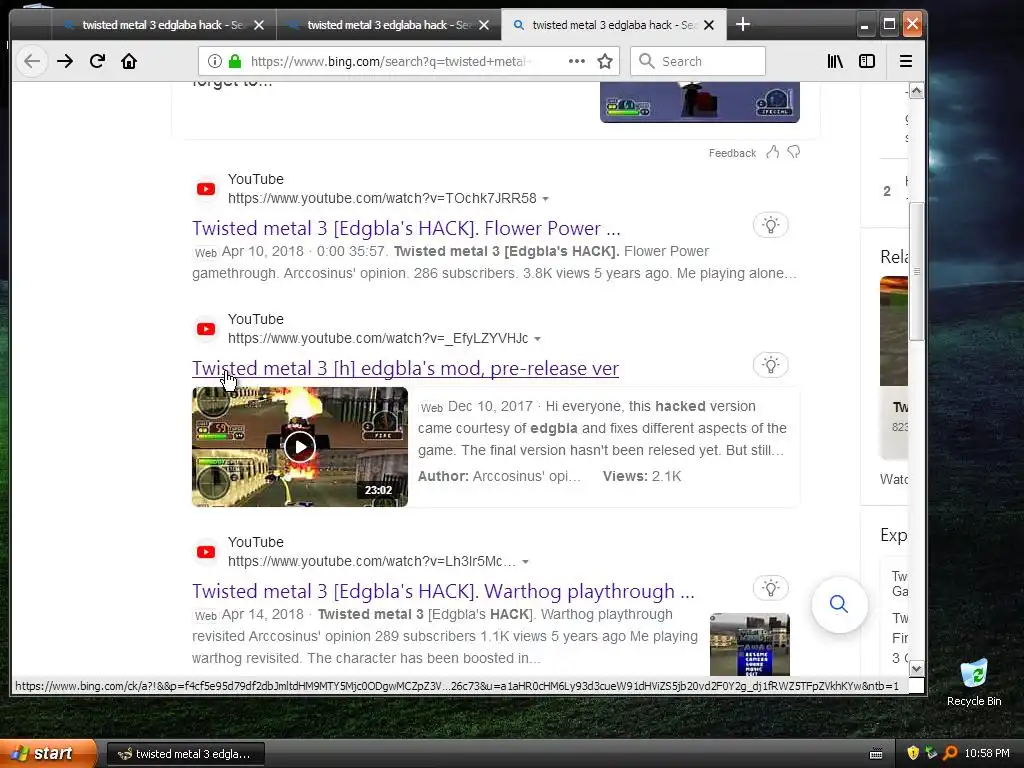
Task: Close the first browser tab
Action: pos(259,25)
